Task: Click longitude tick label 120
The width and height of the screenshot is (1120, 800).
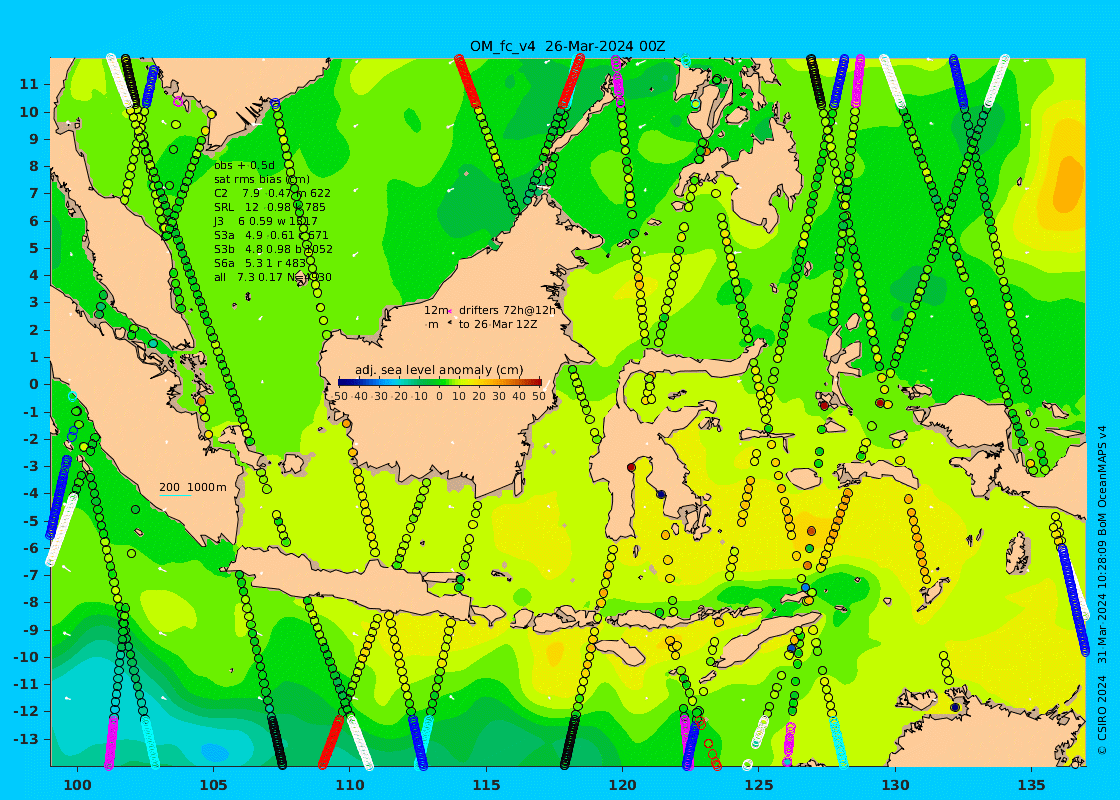Action: pyautogui.click(x=623, y=785)
